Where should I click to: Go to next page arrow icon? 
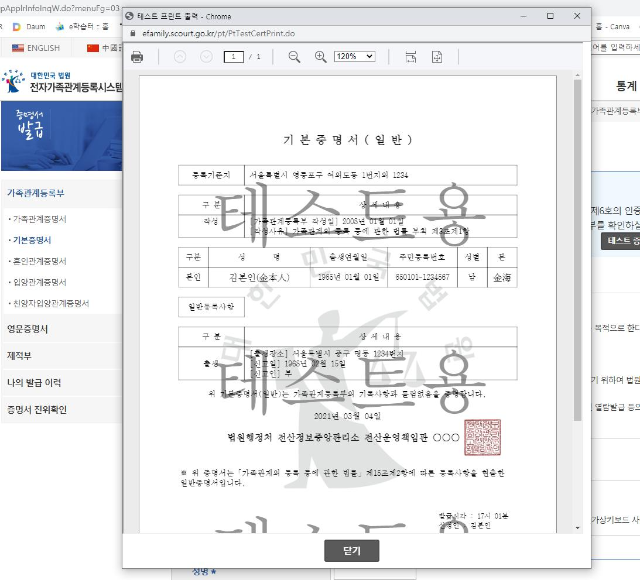coord(207,56)
